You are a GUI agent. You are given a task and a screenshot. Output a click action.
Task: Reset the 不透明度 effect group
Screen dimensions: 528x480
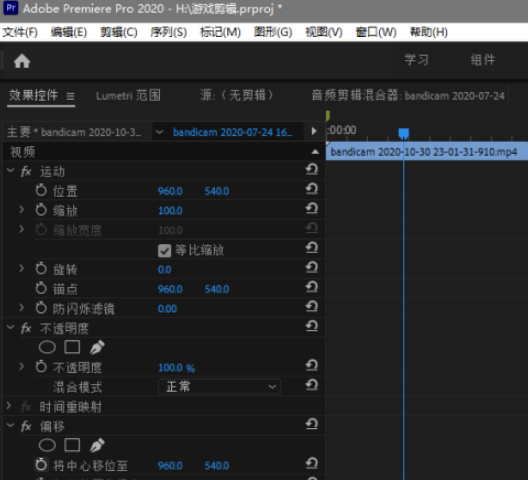coord(312,326)
